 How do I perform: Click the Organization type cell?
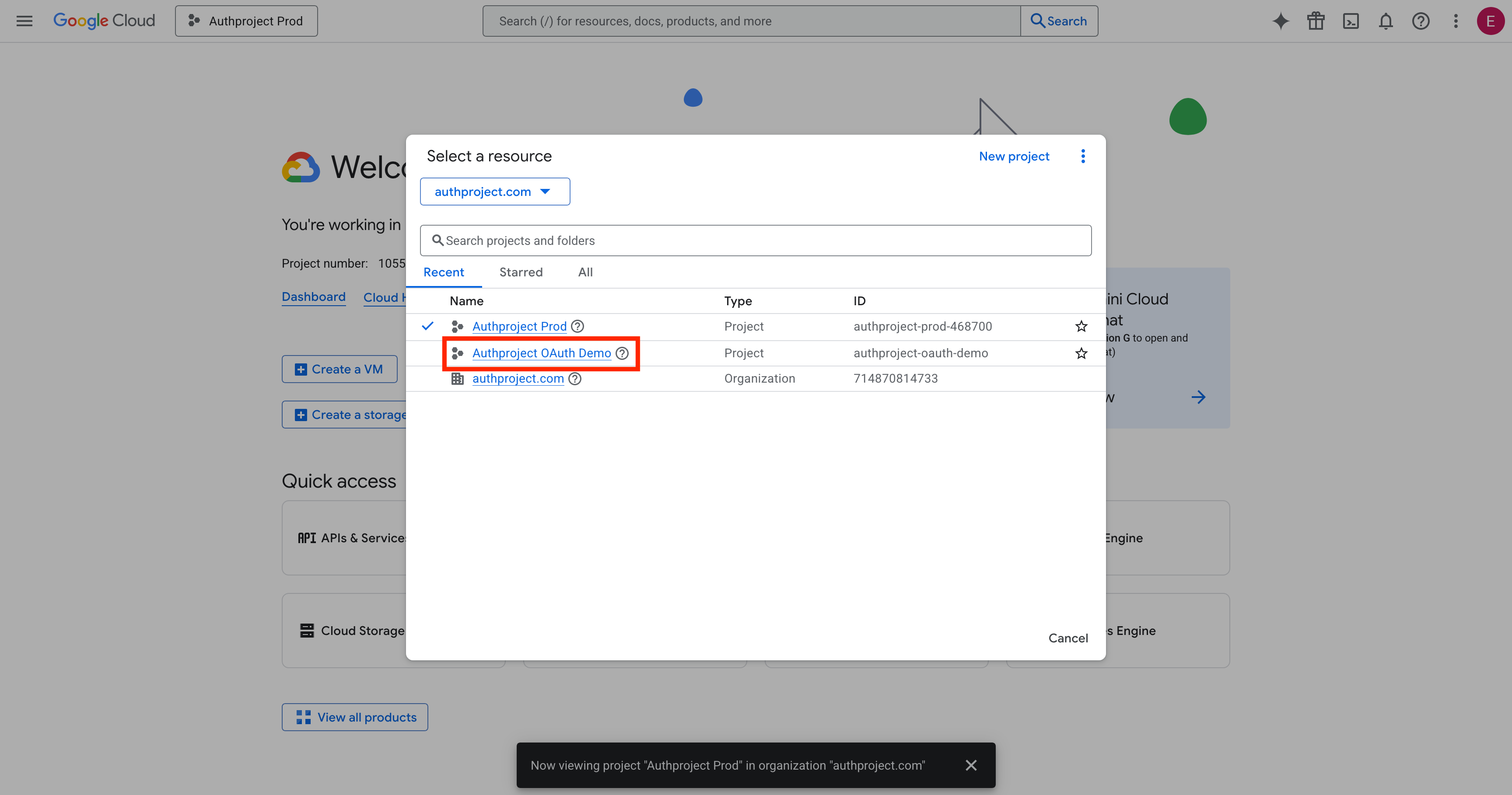point(759,378)
